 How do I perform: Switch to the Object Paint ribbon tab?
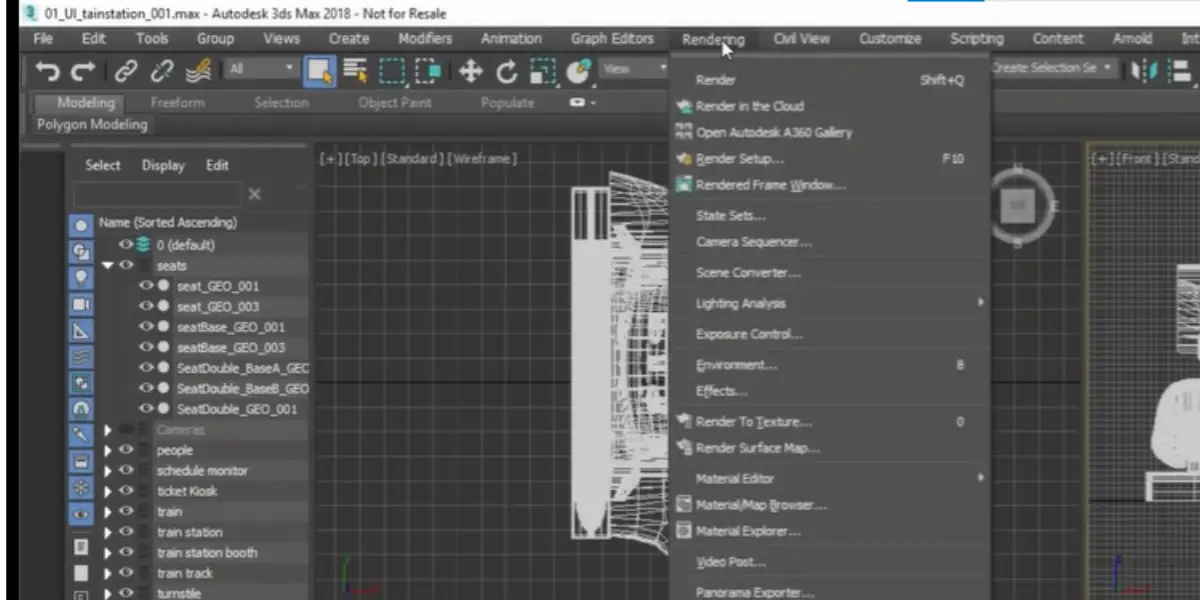[395, 103]
